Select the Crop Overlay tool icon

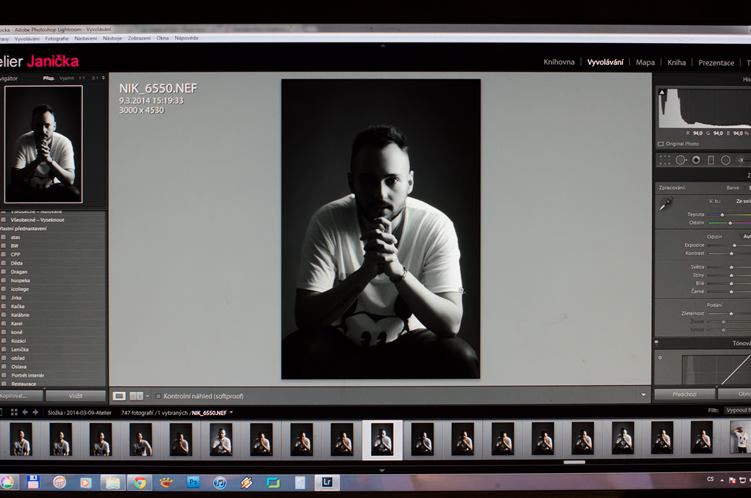[x=664, y=160]
